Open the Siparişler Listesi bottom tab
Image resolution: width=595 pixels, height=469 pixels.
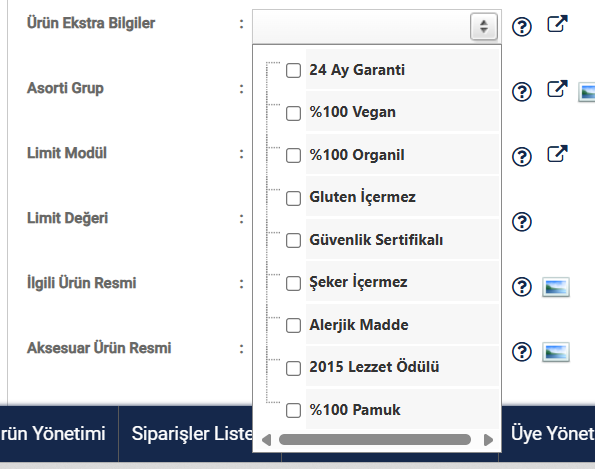coord(192,433)
